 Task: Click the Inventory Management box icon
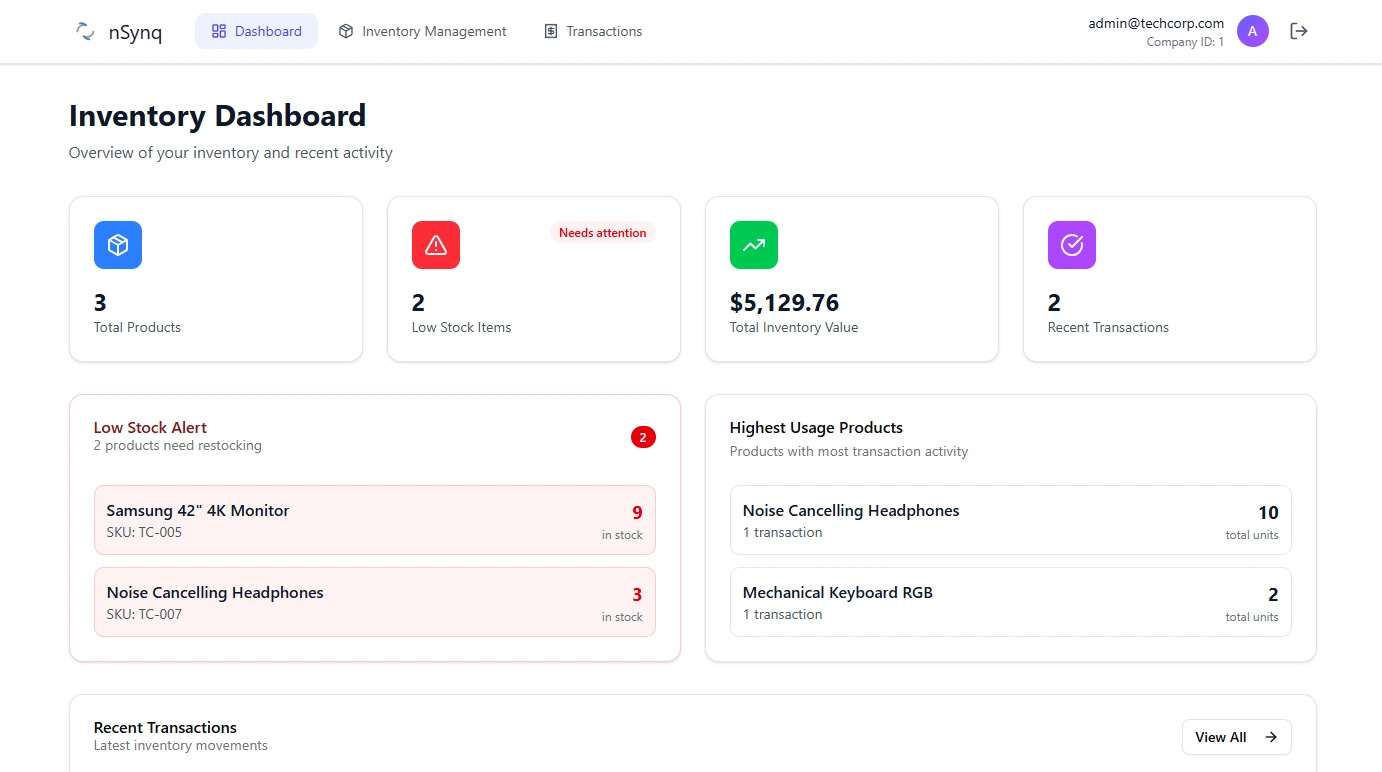click(344, 31)
